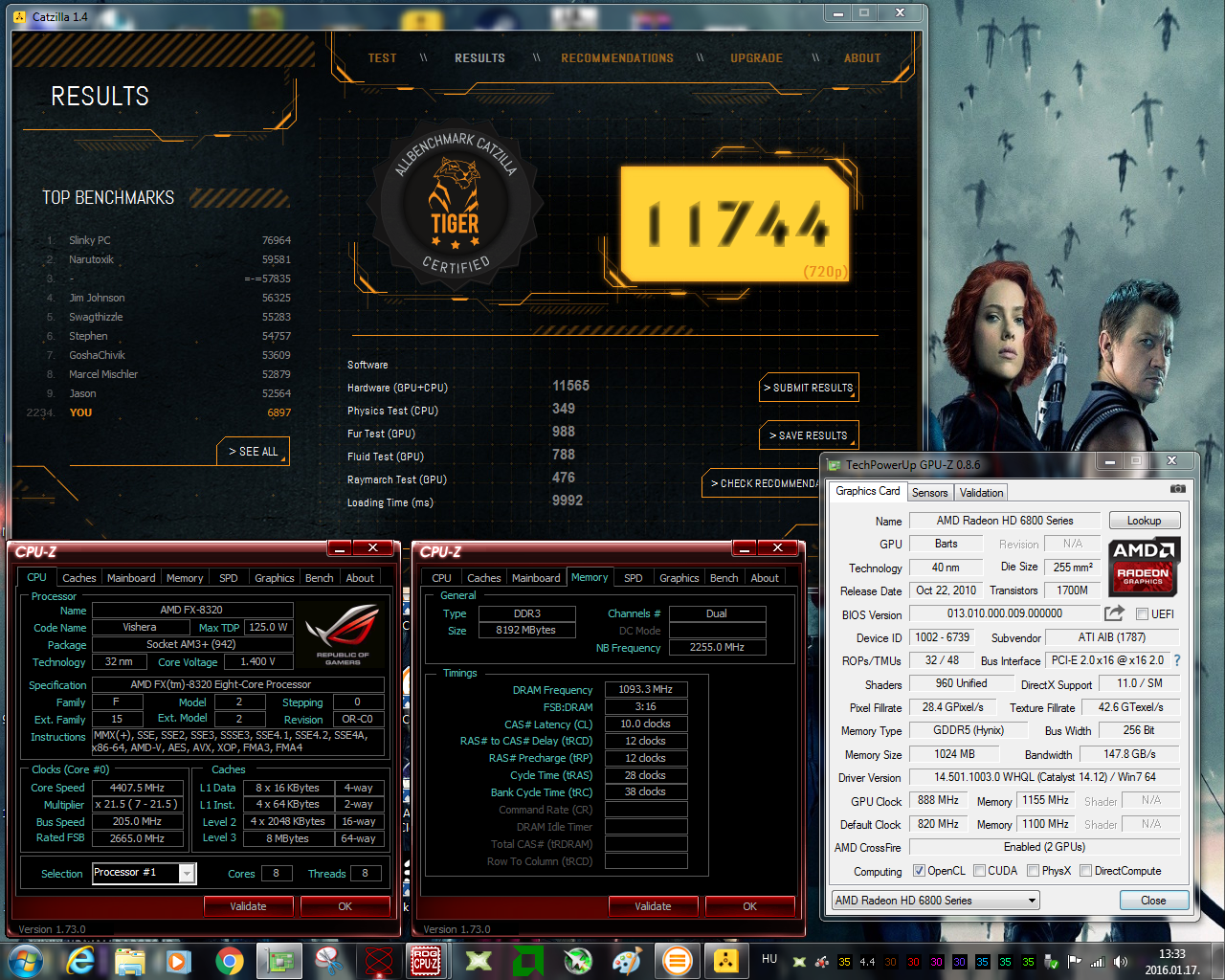
Task: Toggle the DirectCompute checkbox
Action: click(x=1085, y=871)
